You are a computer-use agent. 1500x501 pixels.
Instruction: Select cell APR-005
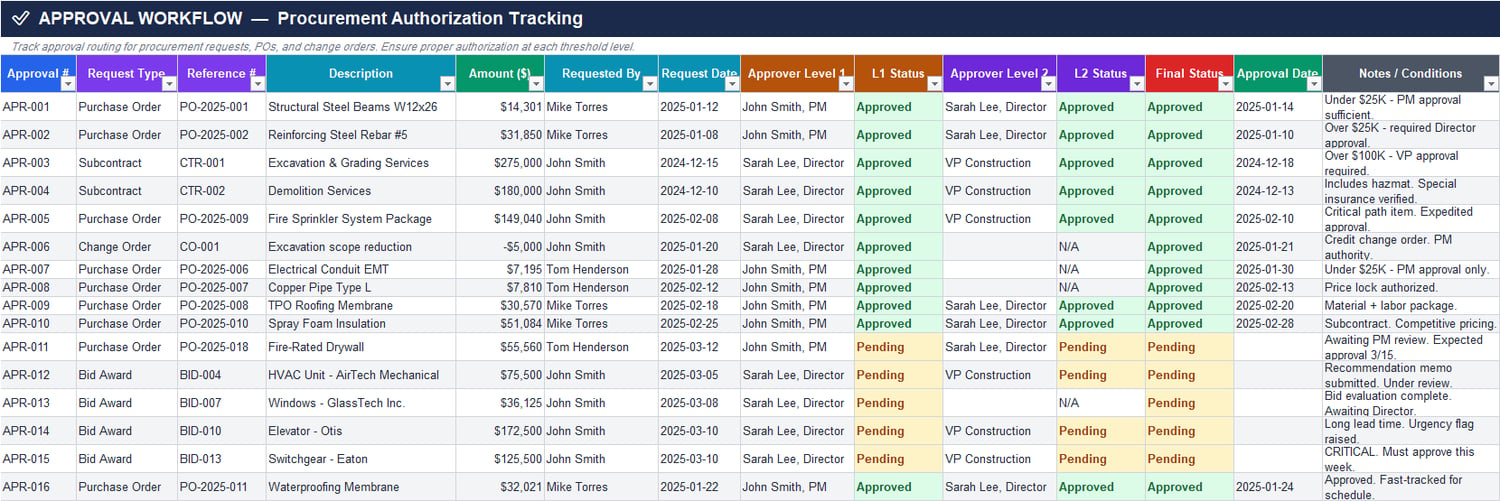click(38, 219)
